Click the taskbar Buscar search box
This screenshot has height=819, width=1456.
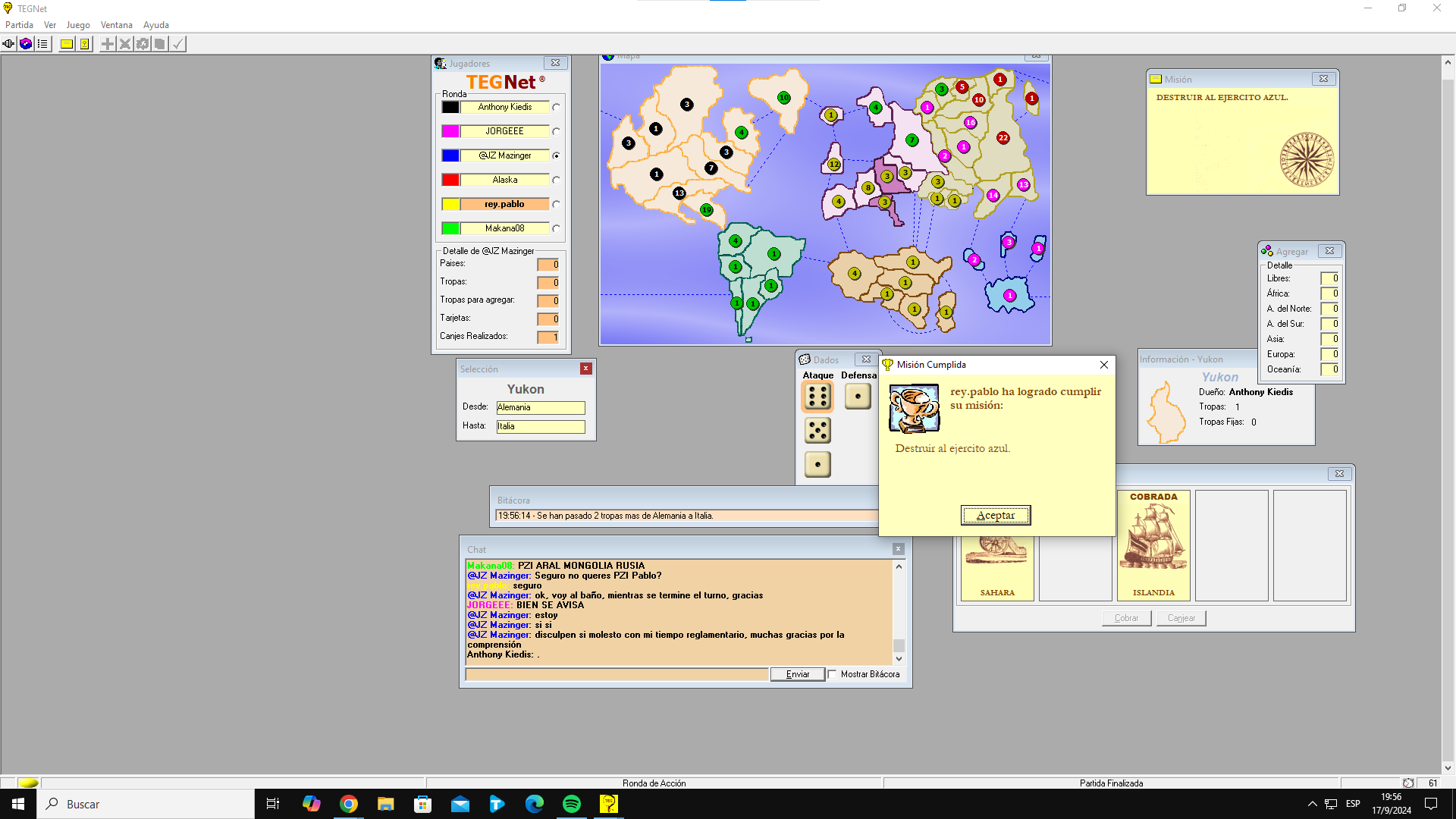coord(146,804)
